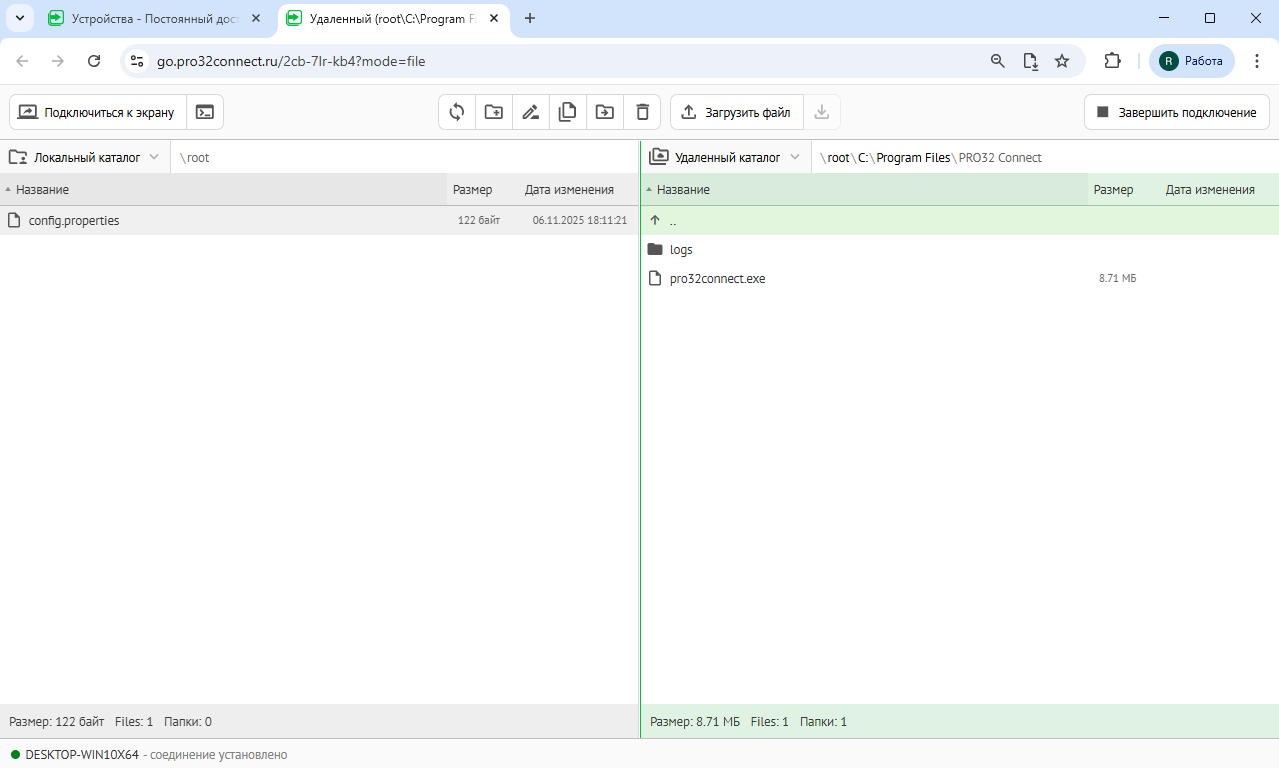Expand the Локальный каталог dropdown
Viewport: 1279px width, 768px height.
pyautogui.click(x=85, y=157)
